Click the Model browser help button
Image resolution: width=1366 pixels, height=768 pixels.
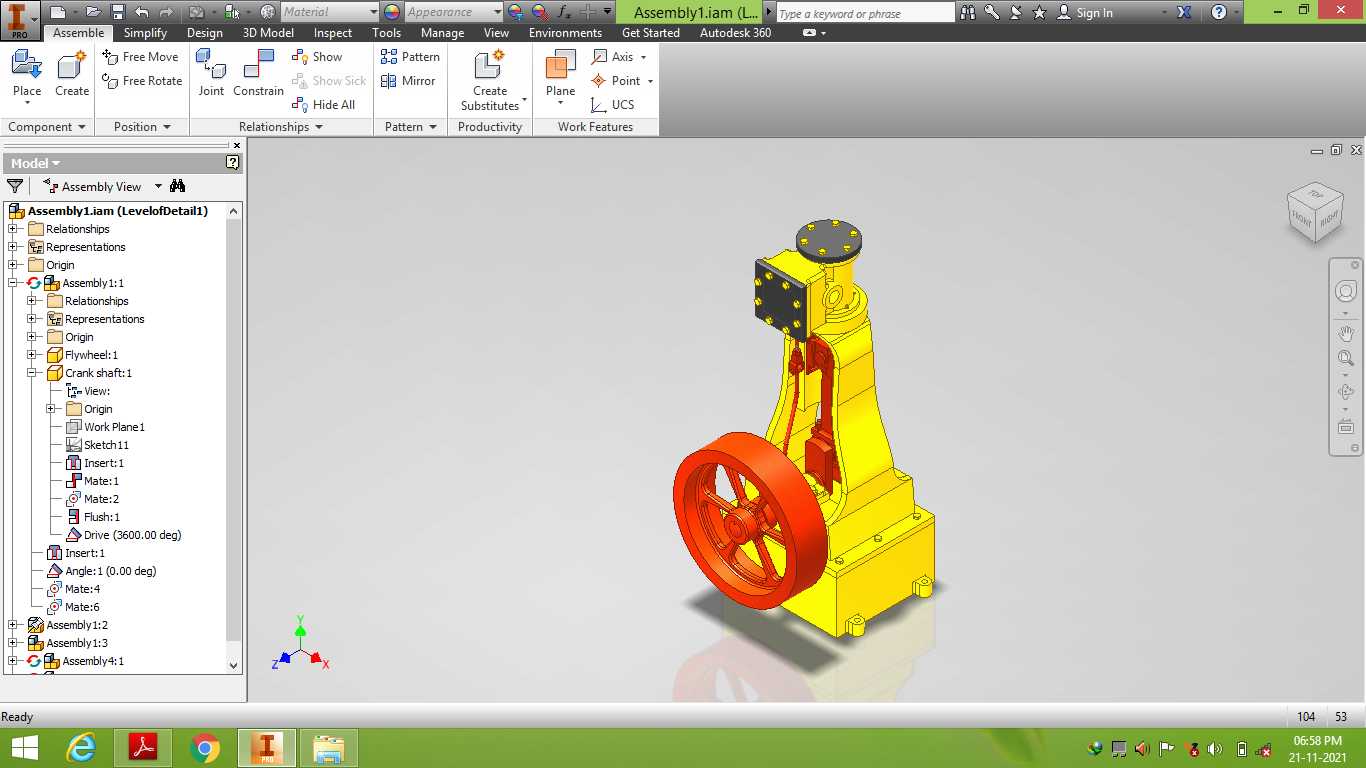pos(233,163)
